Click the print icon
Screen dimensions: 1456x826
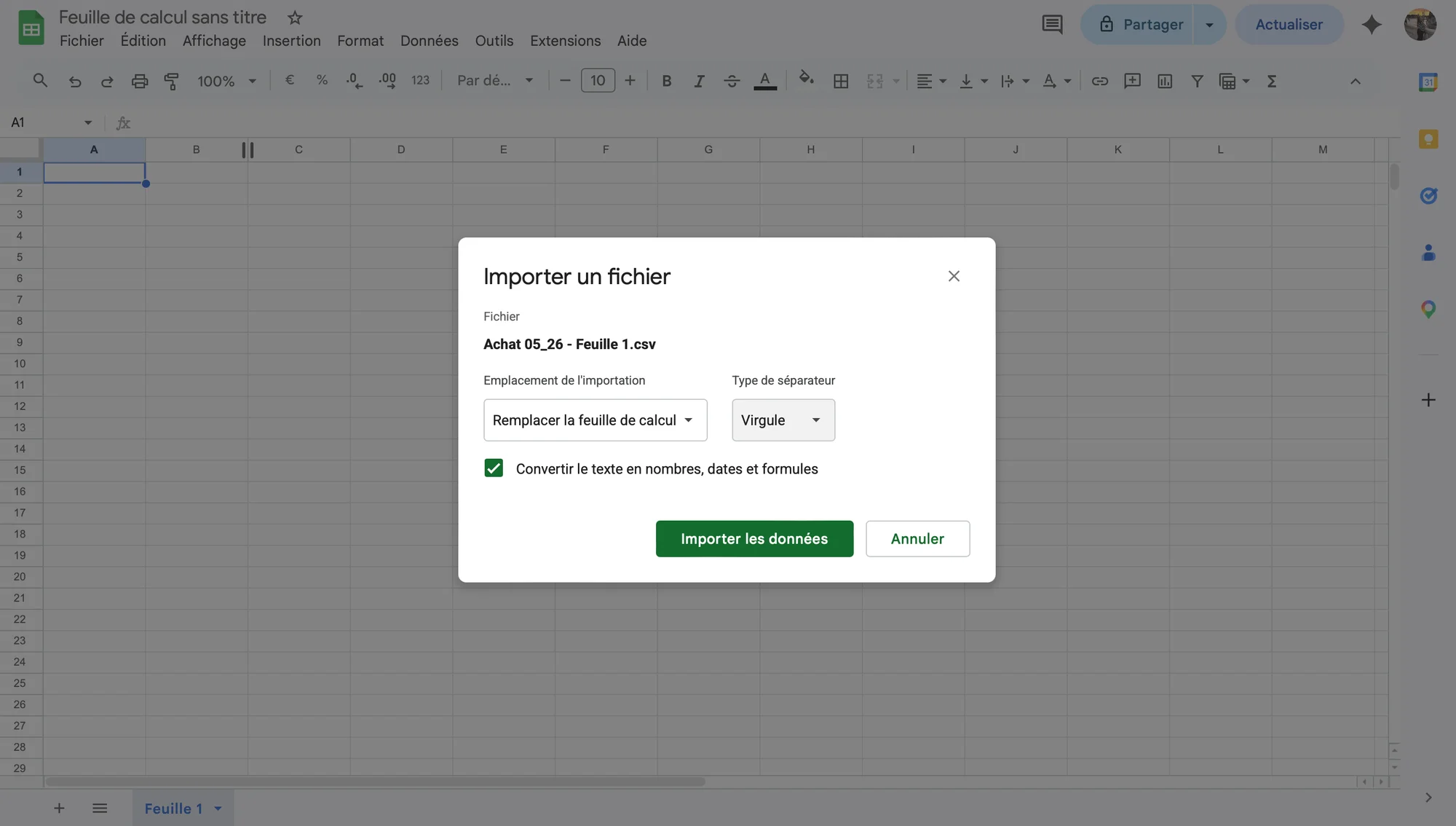coord(140,81)
